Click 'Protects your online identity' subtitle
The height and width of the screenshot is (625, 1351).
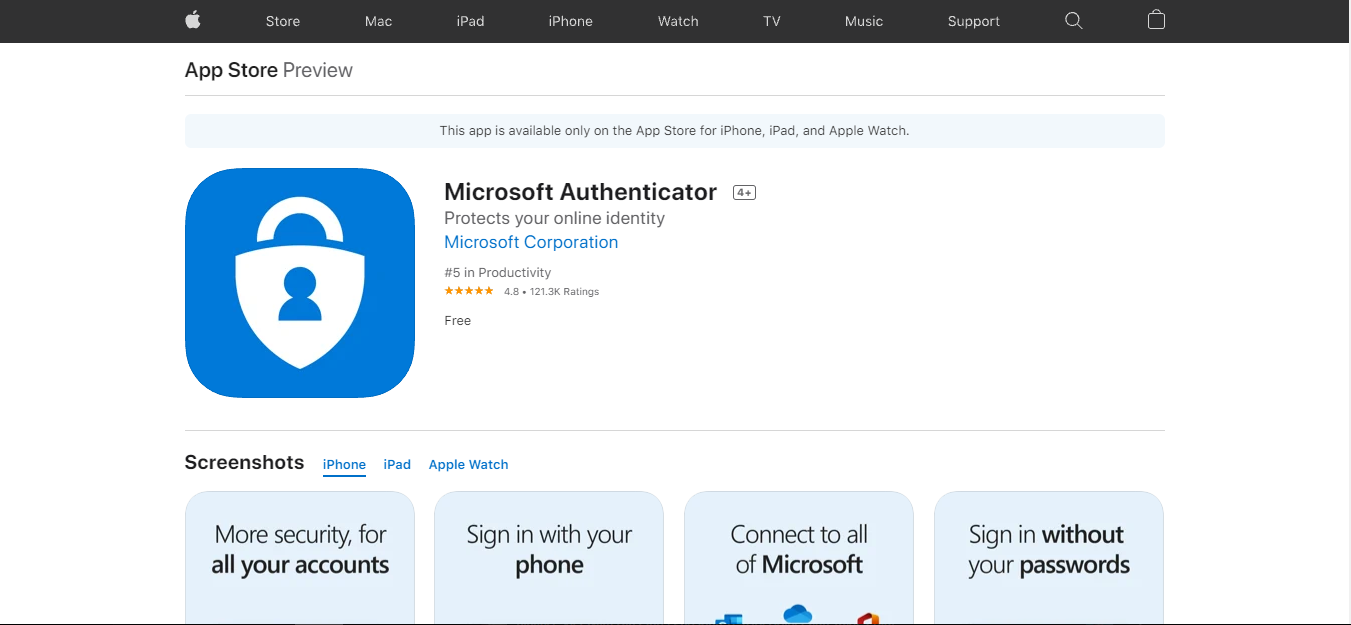click(x=554, y=218)
